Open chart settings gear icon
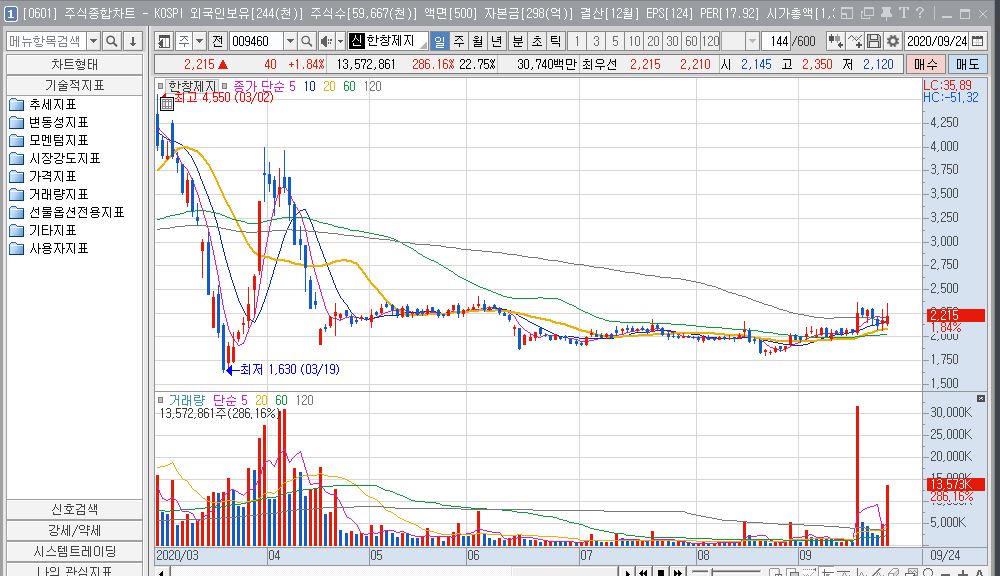This screenshot has height=576, width=1000. 893,41
